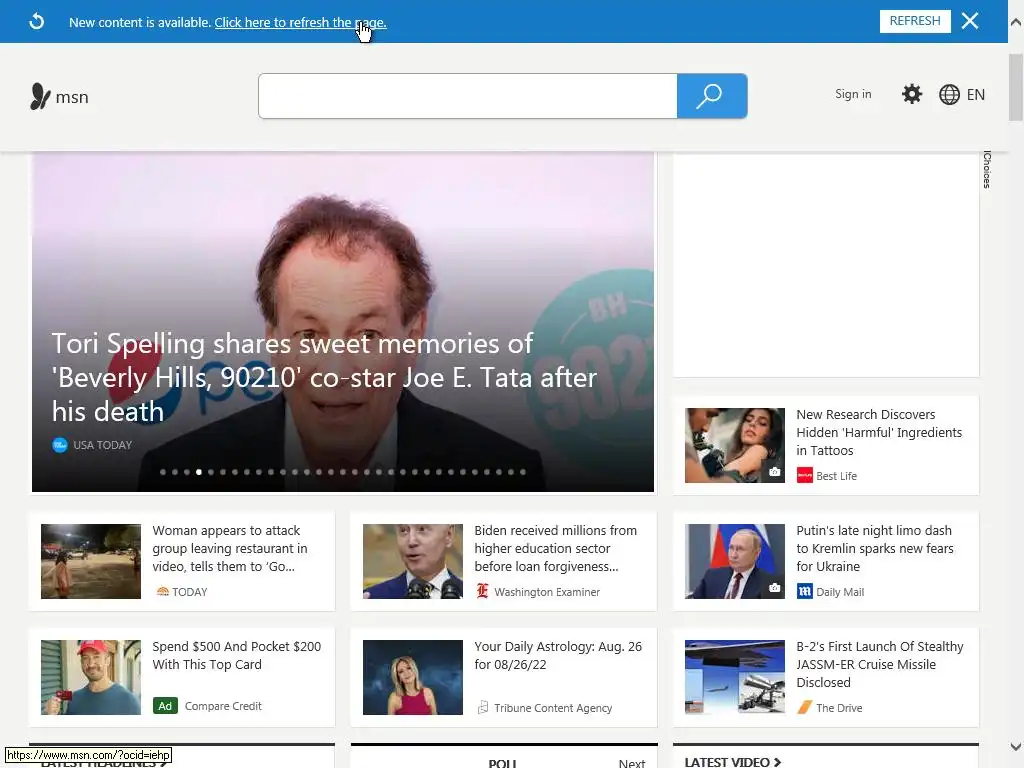This screenshot has height=768, width=1024.
Task: Click the magnifying glass search button
Action: tap(712, 96)
